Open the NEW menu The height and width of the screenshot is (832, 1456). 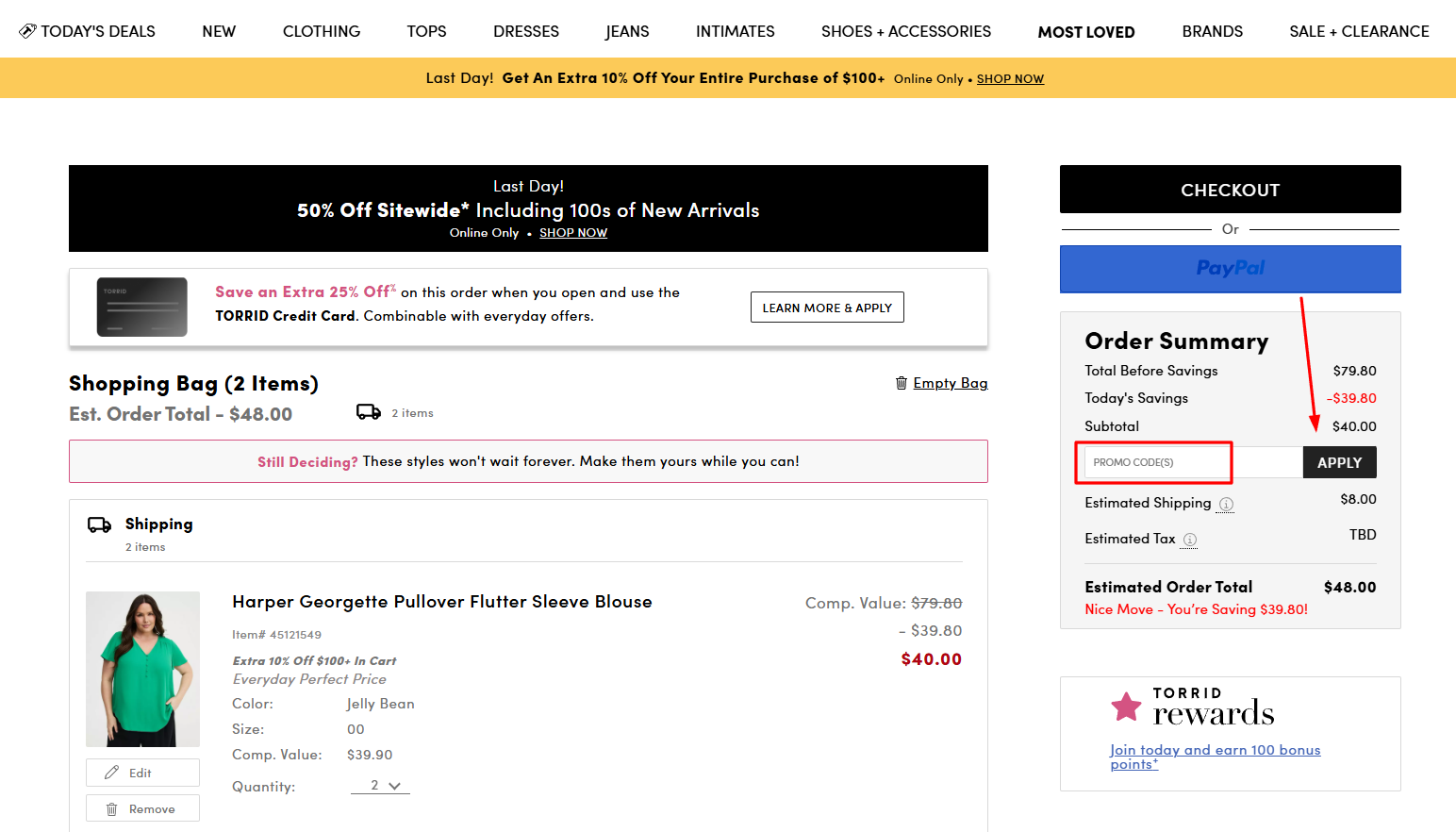pos(219,31)
